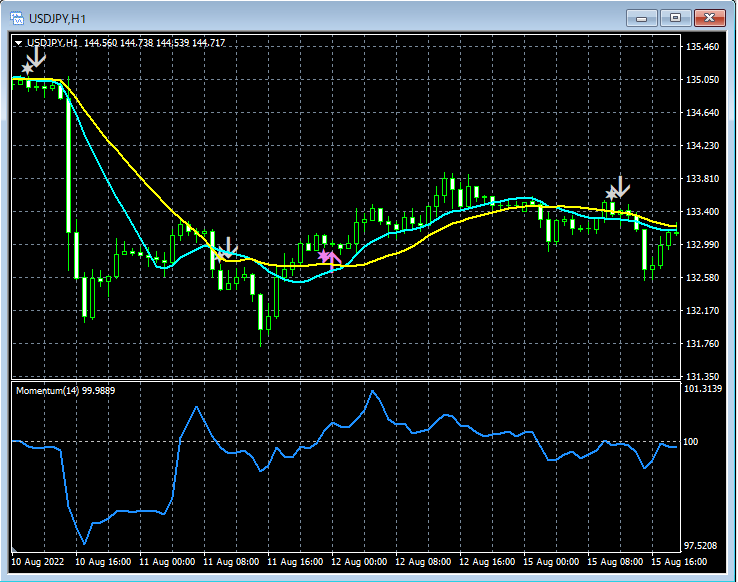Click the 10 Aug 2022 time axis label
This screenshot has width=738, height=582.
point(38,562)
